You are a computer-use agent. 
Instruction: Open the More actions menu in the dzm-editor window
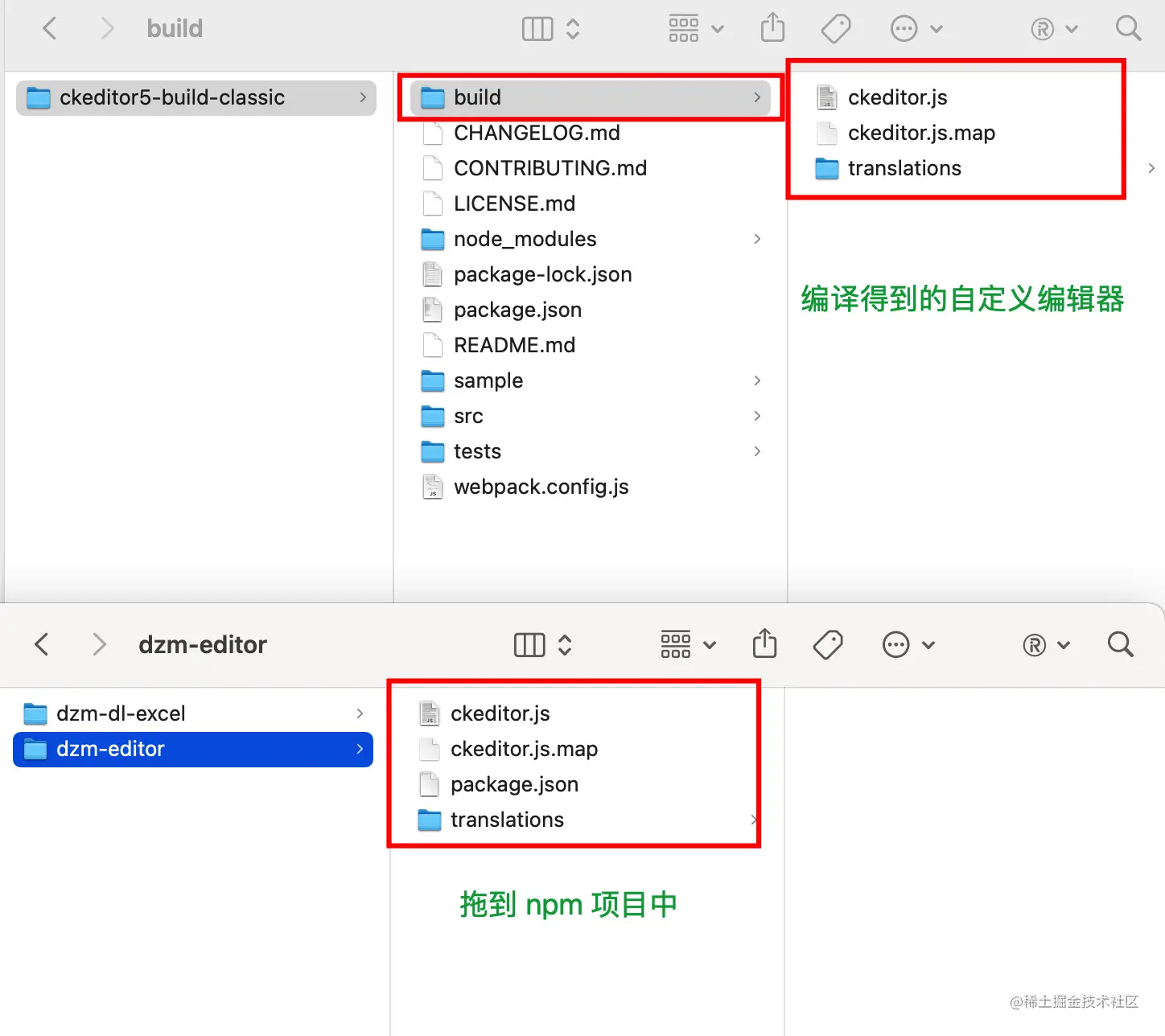[895, 644]
